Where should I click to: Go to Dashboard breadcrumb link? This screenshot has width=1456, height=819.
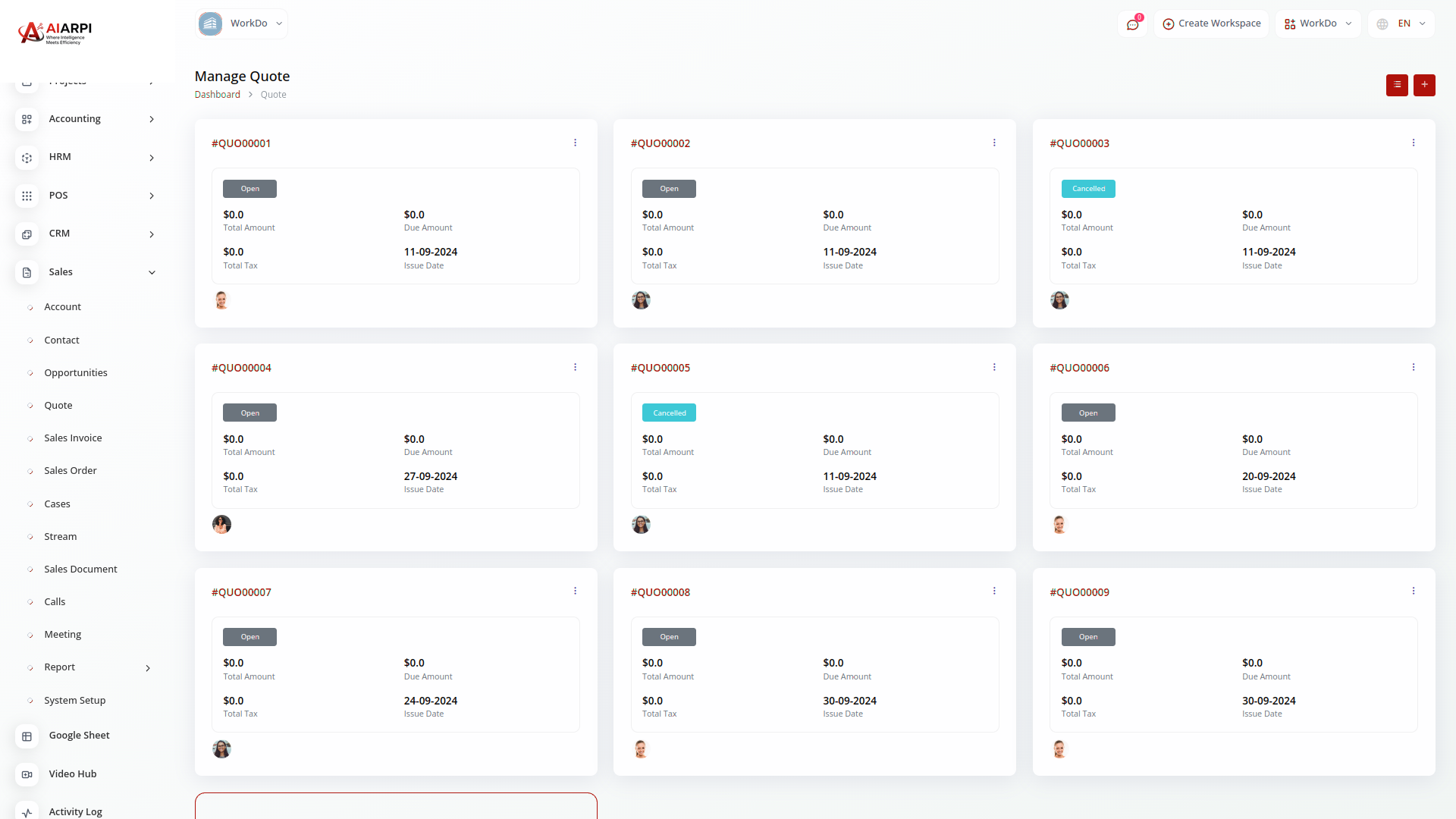click(x=218, y=95)
